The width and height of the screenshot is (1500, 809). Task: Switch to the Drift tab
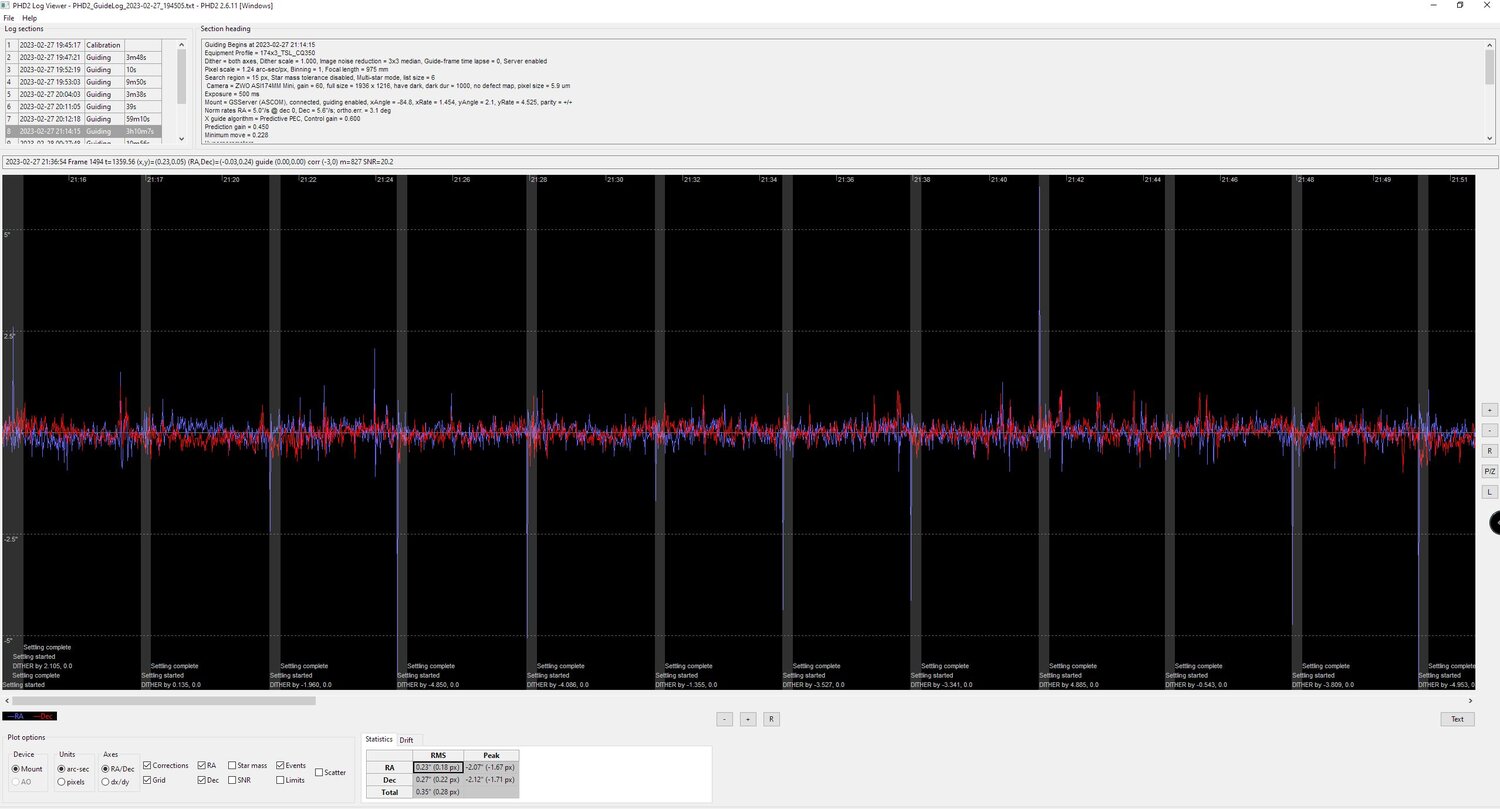tap(407, 739)
